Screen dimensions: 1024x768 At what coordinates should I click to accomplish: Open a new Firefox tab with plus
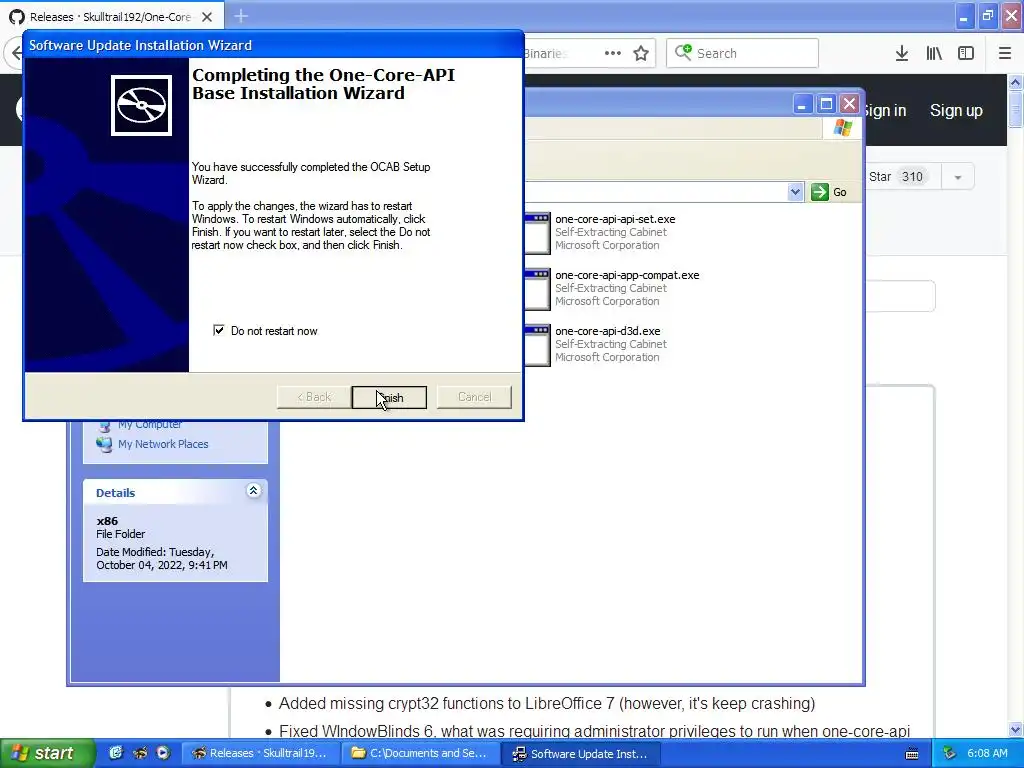tap(241, 16)
